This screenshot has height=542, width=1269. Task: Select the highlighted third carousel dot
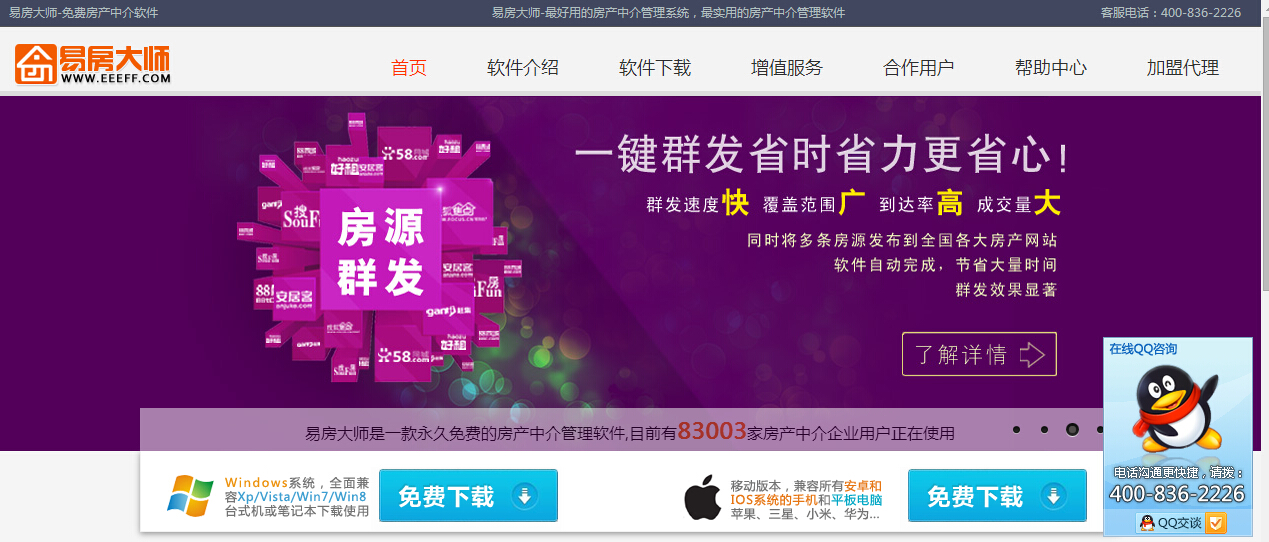click(1072, 430)
